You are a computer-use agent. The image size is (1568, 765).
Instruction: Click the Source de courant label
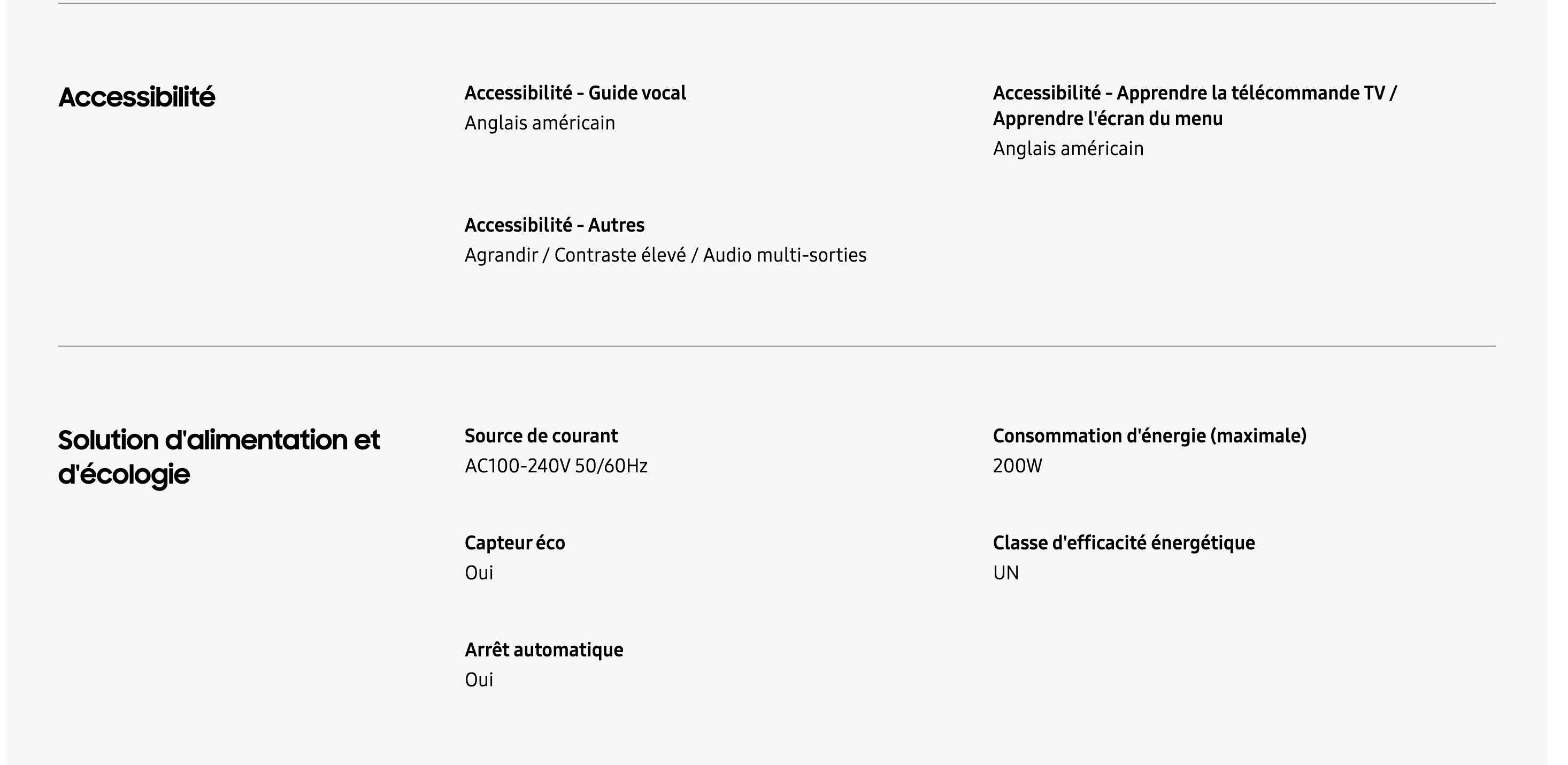541,436
